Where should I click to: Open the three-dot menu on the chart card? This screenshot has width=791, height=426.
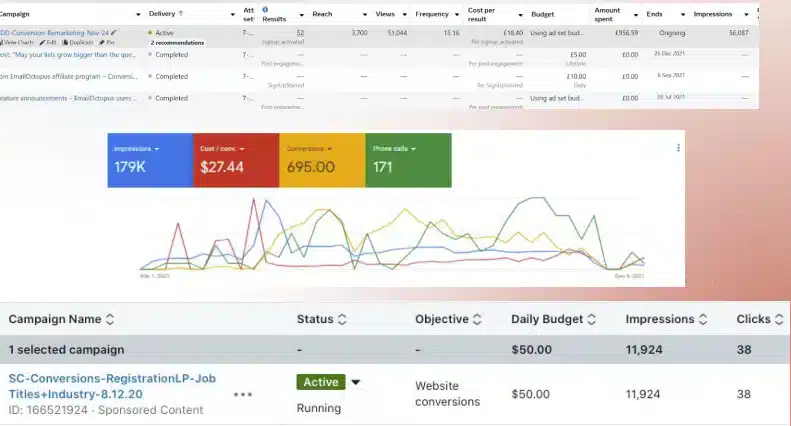pos(678,147)
